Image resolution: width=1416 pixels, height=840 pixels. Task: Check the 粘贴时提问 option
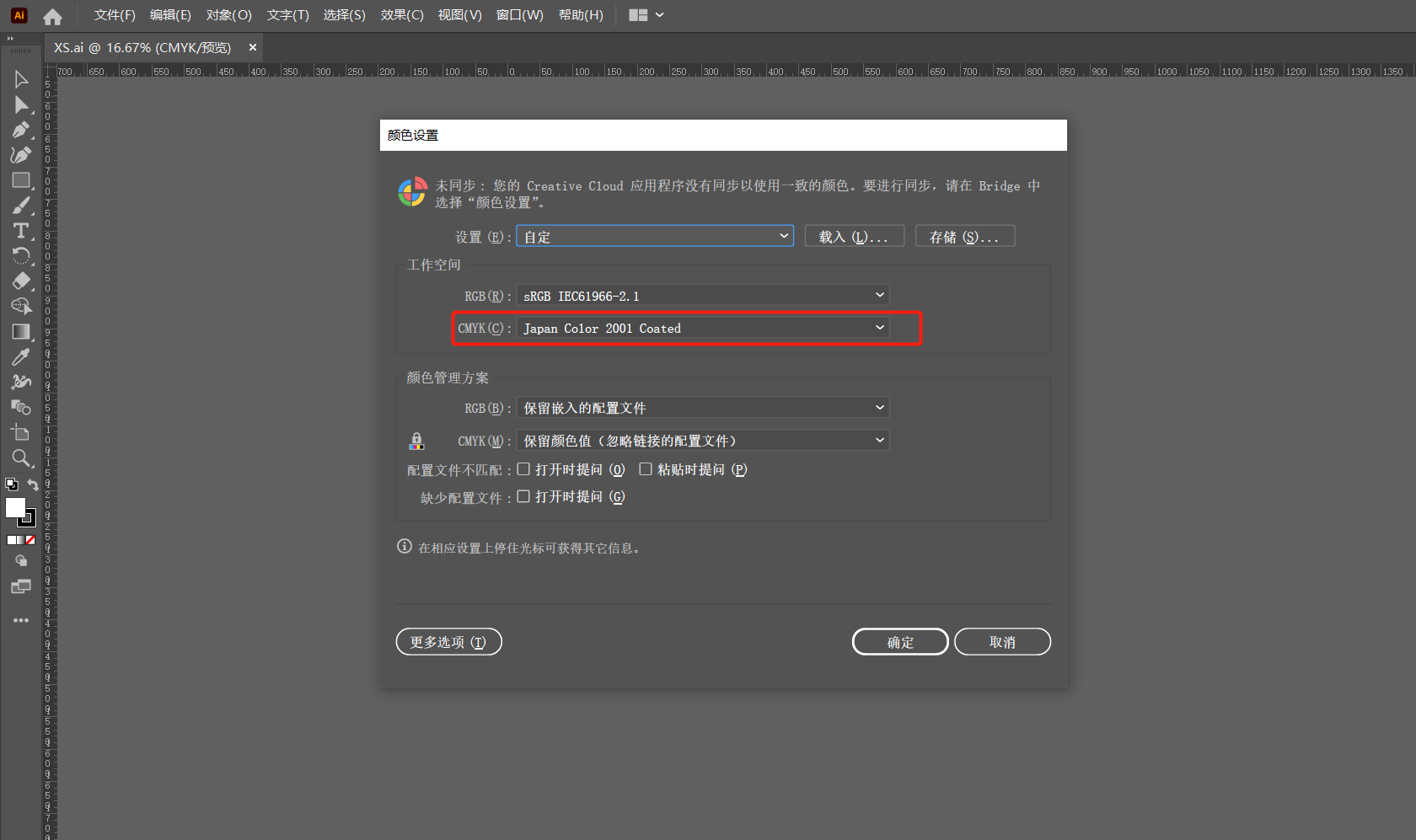point(646,469)
